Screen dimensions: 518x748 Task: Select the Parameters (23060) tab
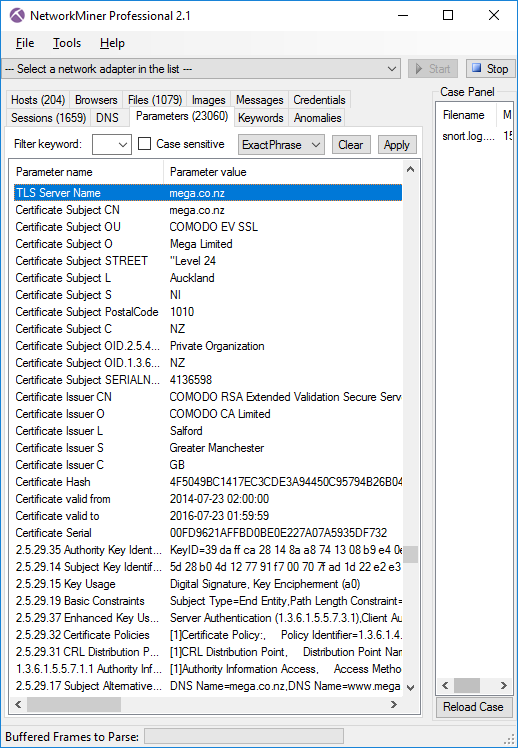coord(182,116)
